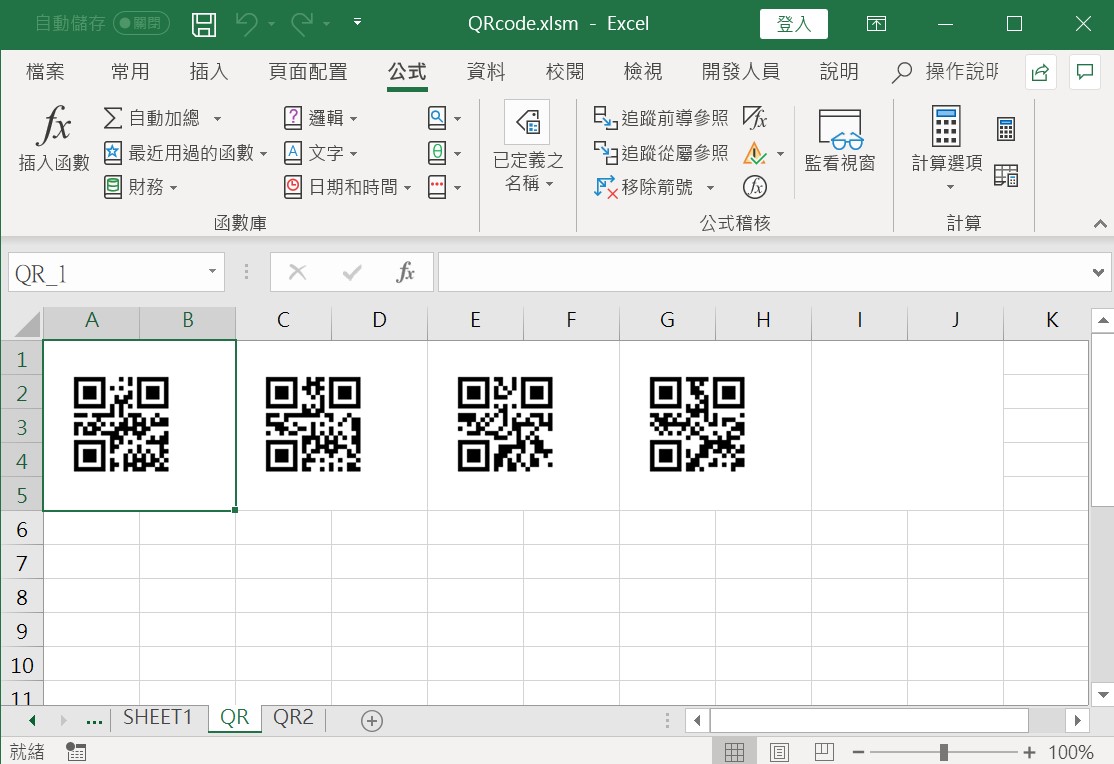1114x764 pixels.
Task: Click the zoom slider handle
Action: 943,752
